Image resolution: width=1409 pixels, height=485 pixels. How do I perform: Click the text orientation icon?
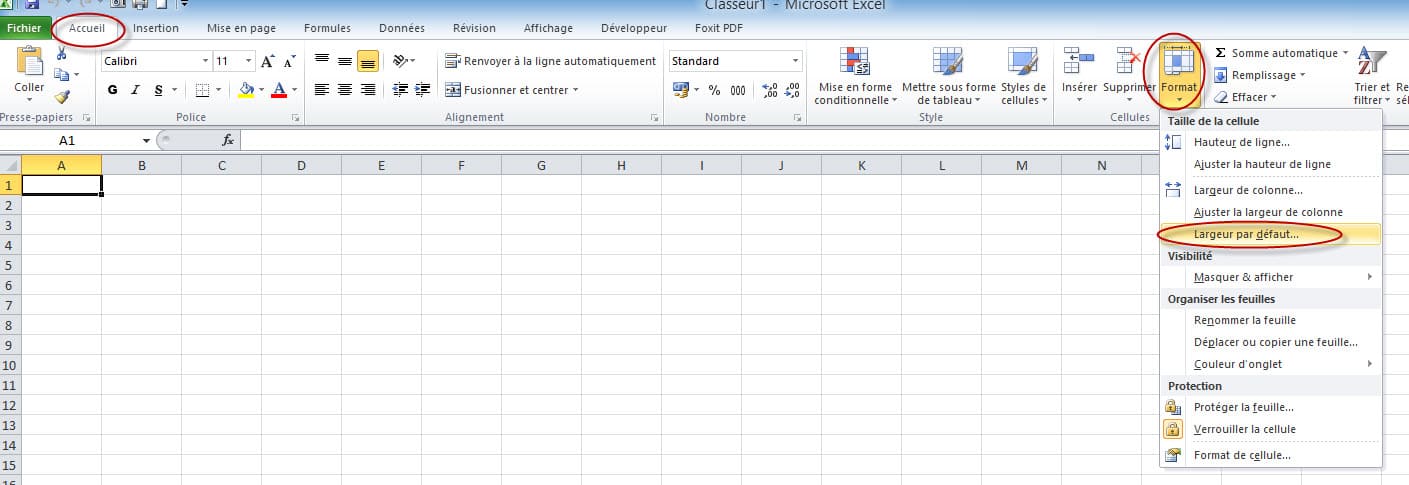(401, 61)
